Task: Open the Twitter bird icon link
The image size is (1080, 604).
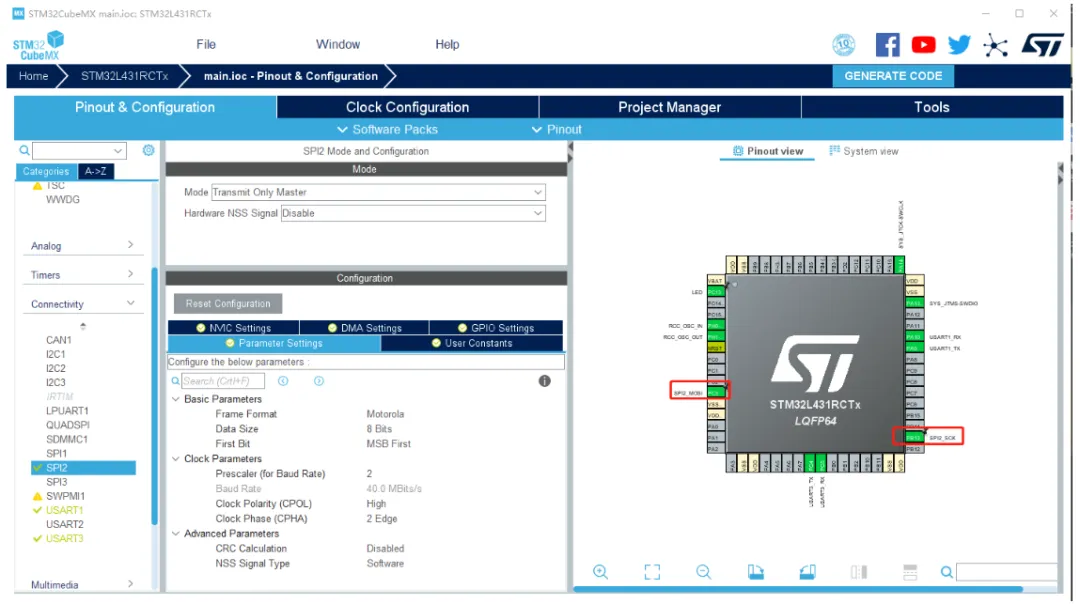Action: click(x=959, y=45)
